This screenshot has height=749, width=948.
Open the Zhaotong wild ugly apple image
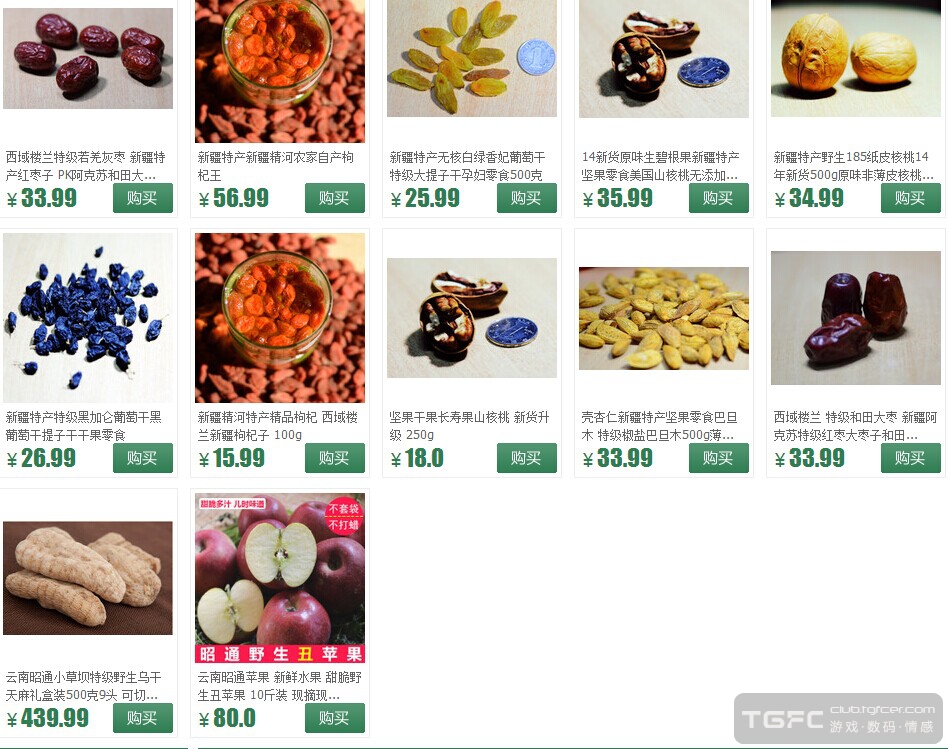coord(280,578)
